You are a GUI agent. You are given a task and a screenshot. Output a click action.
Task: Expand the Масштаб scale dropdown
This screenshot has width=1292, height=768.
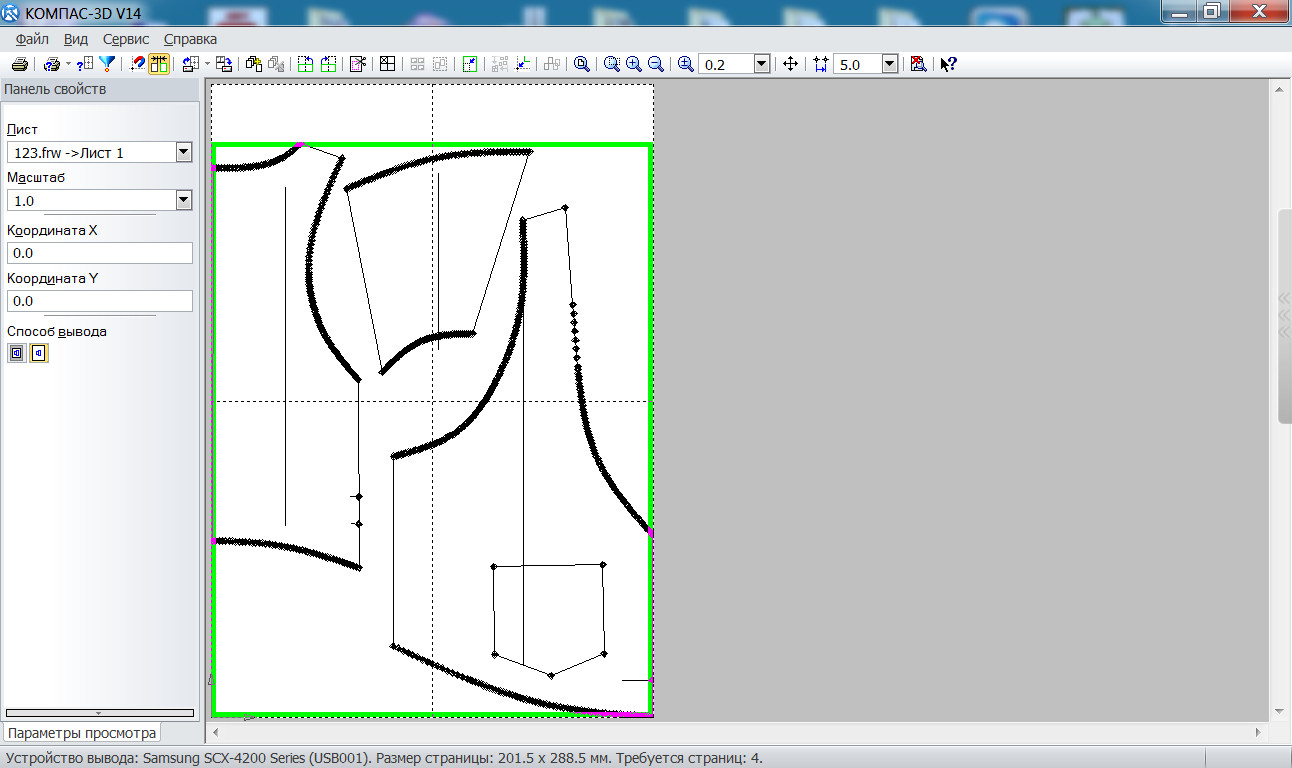coord(183,200)
